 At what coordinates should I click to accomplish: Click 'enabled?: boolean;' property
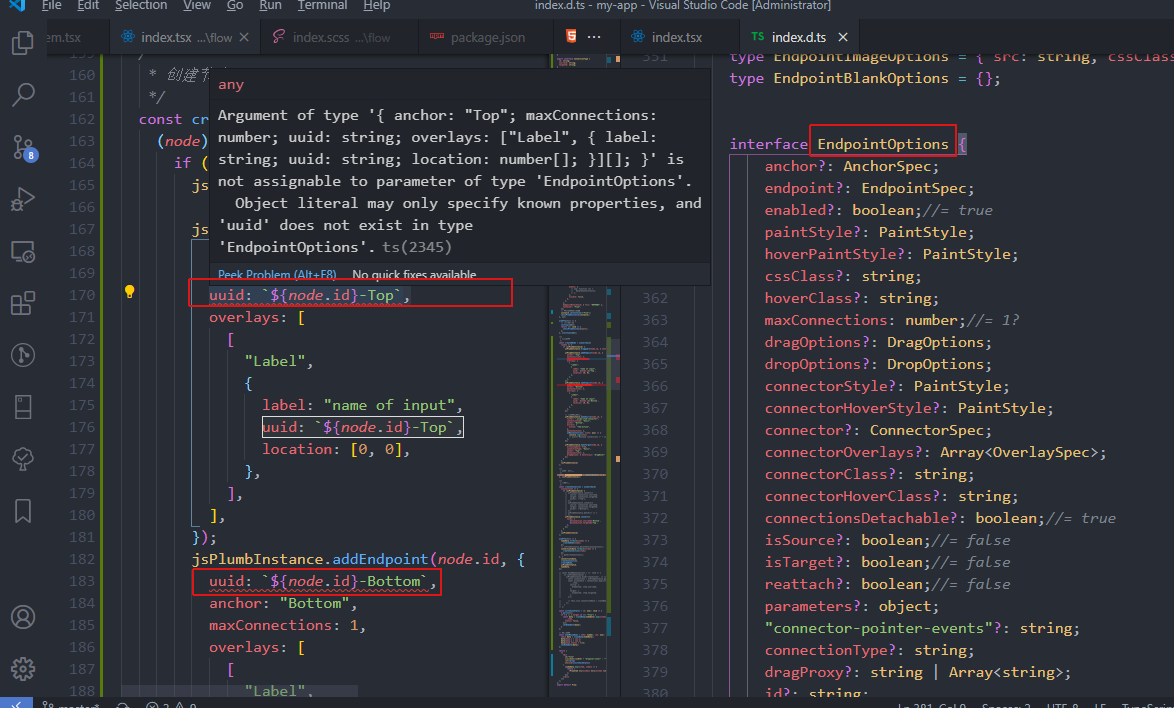click(x=843, y=210)
